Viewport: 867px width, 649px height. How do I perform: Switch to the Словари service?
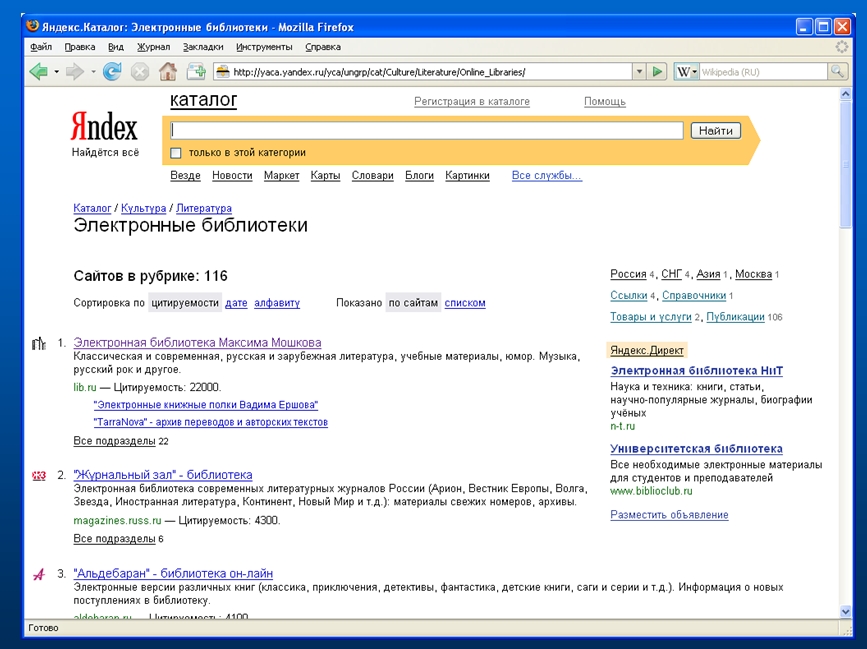[373, 176]
